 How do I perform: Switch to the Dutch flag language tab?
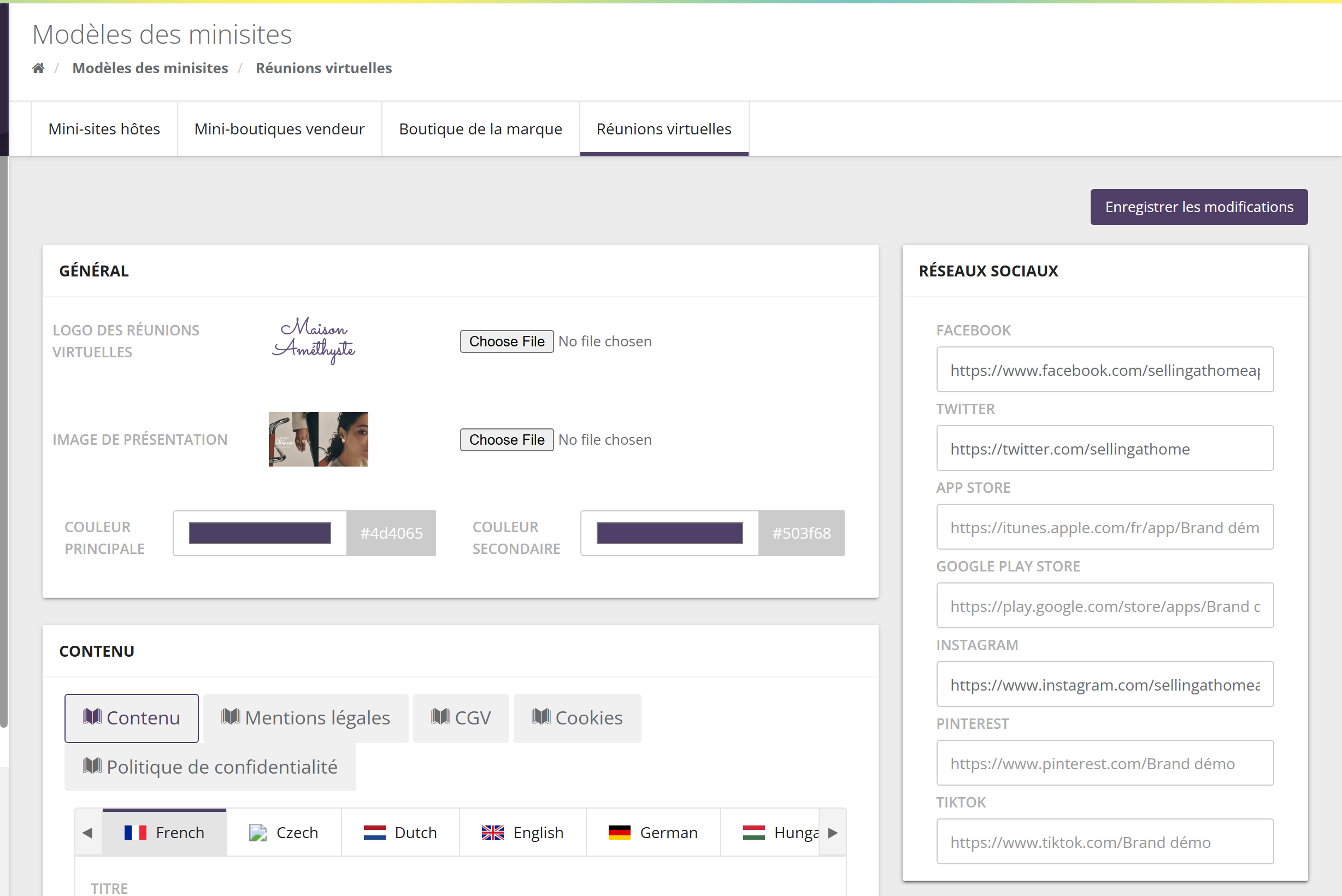[401, 832]
